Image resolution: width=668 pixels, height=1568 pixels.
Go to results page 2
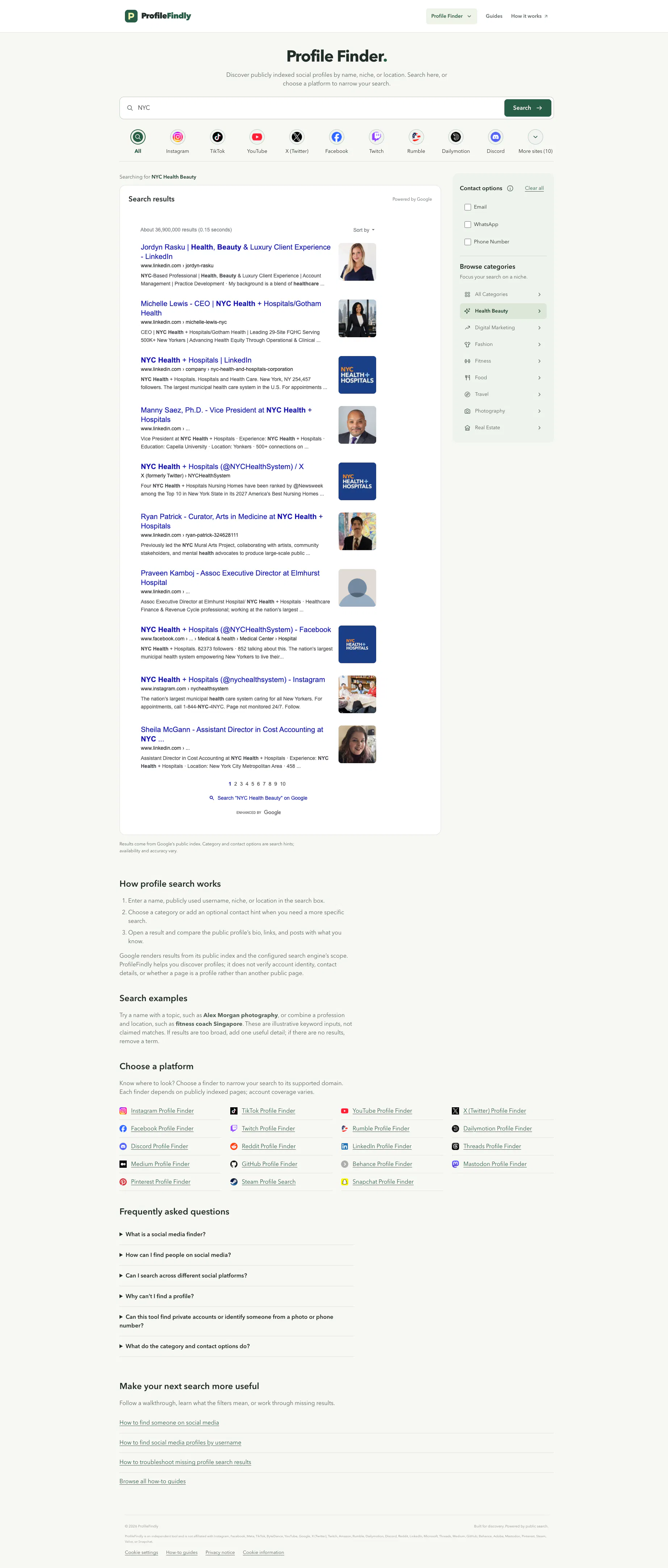tap(235, 784)
